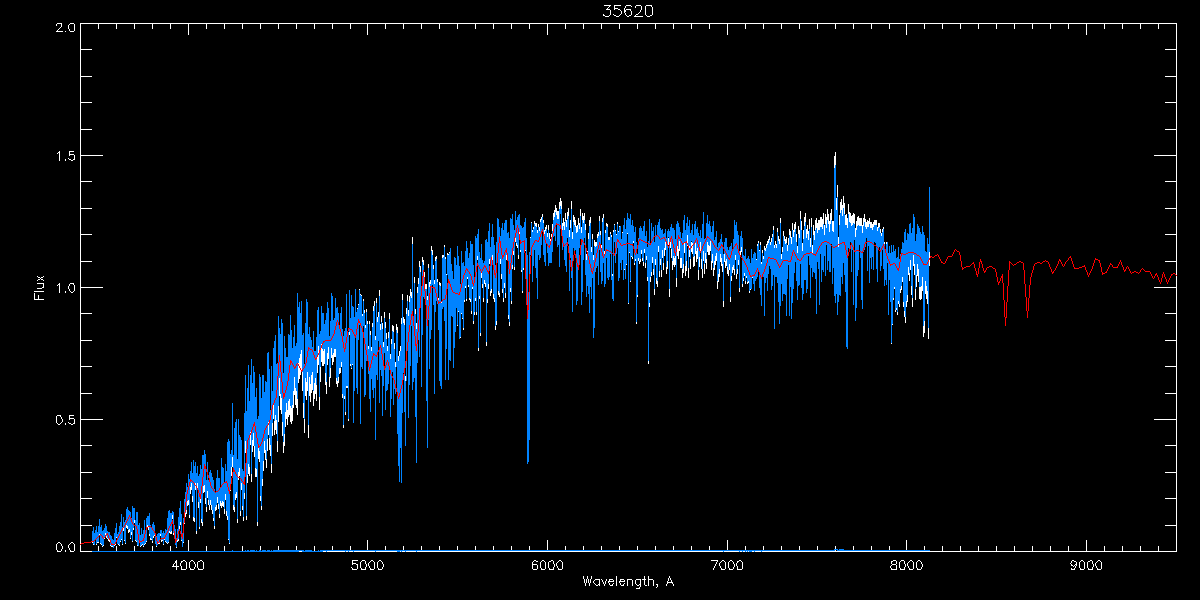Select the 8000 x-axis tick label
Image resolution: width=1200 pixels, height=600 pixels.
[x=906, y=565]
